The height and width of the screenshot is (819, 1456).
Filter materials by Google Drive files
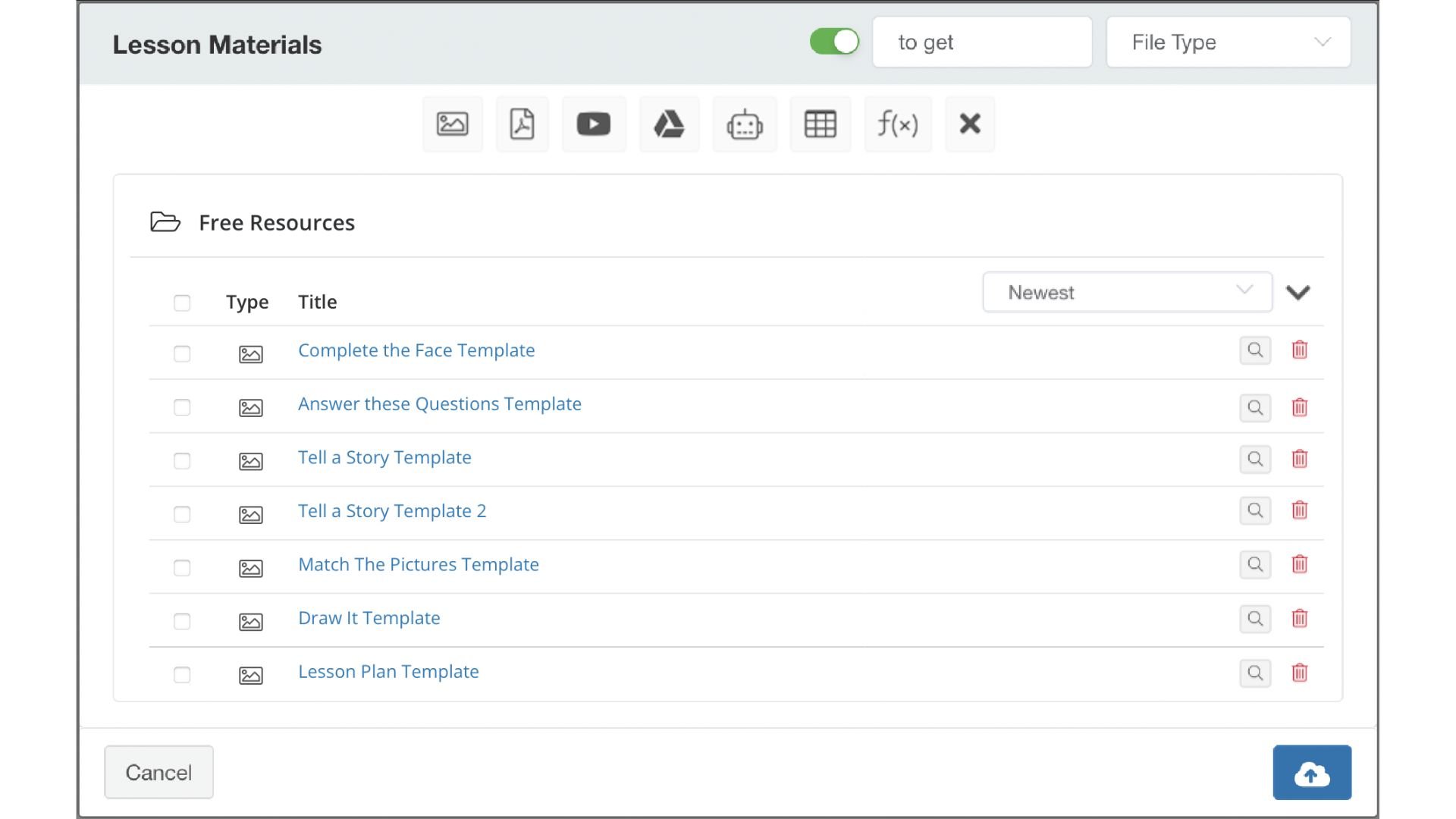coord(669,124)
